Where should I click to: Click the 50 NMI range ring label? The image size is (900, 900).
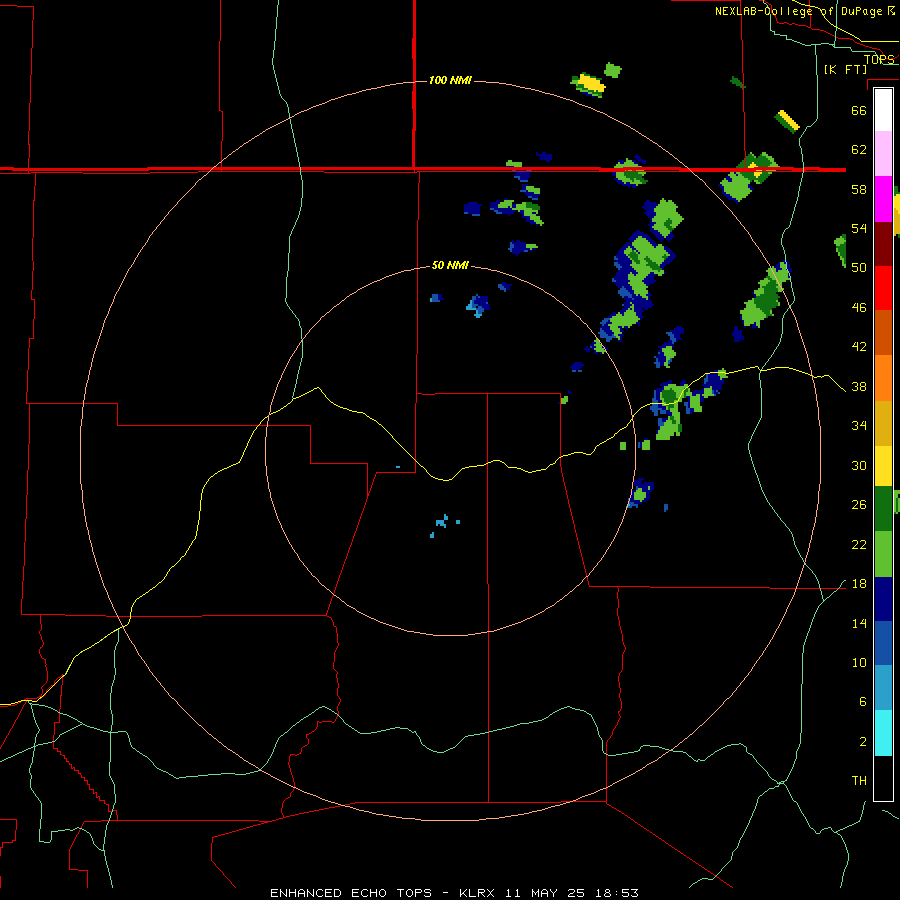(x=450, y=265)
